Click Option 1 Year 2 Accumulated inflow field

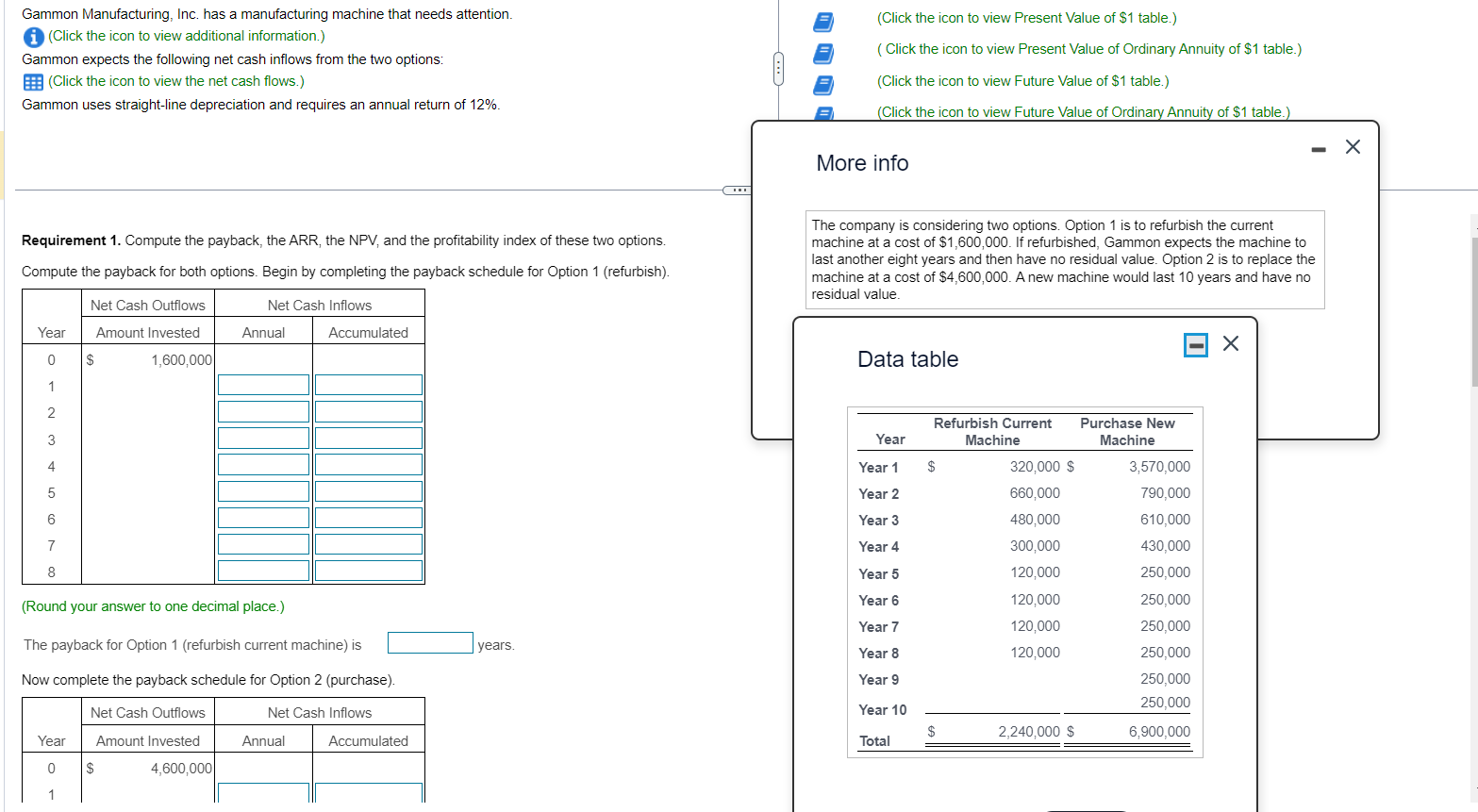[369, 411]
